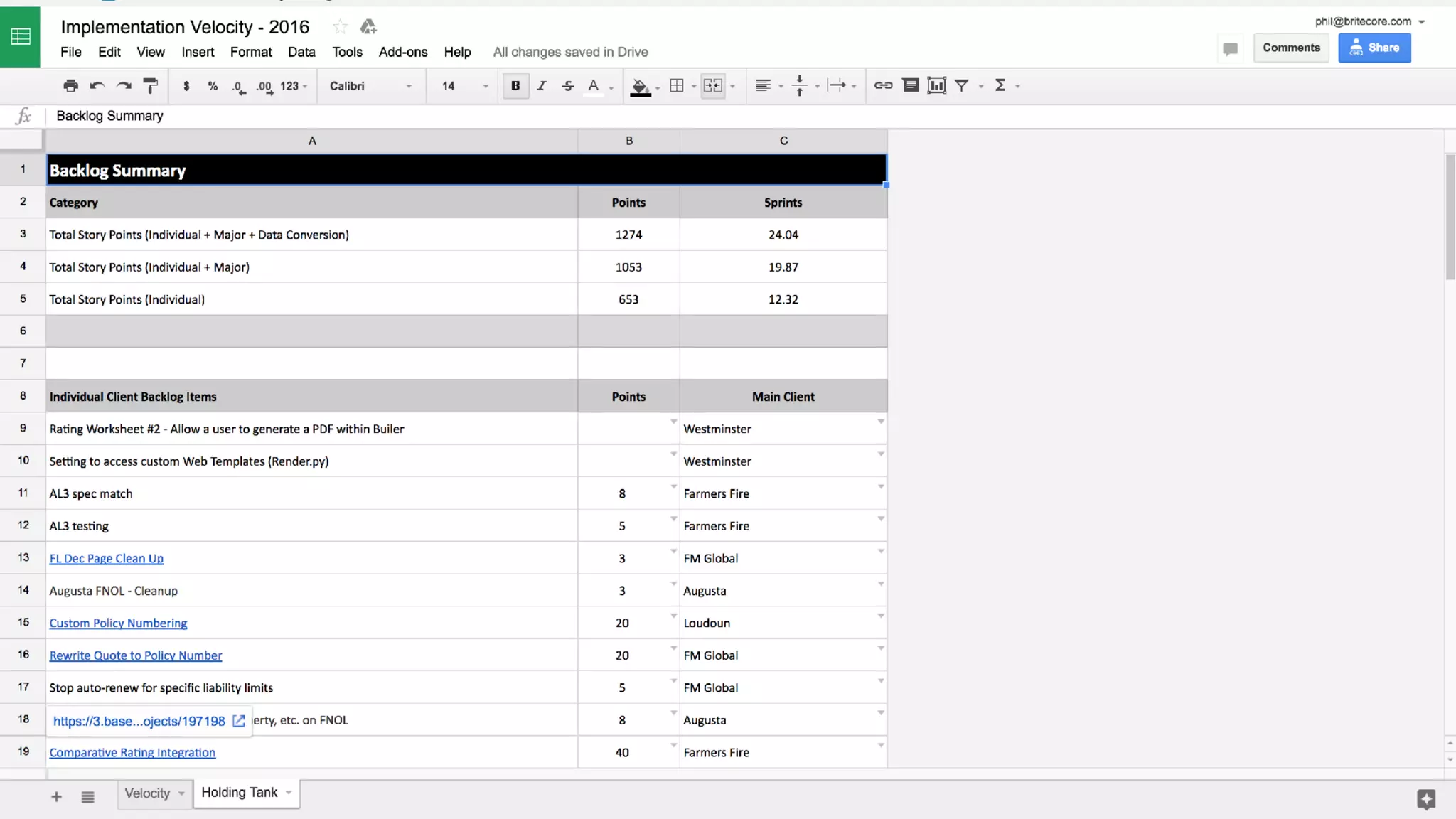
Task: Toggle strikethrough formatting
Action: pos(567,86)
